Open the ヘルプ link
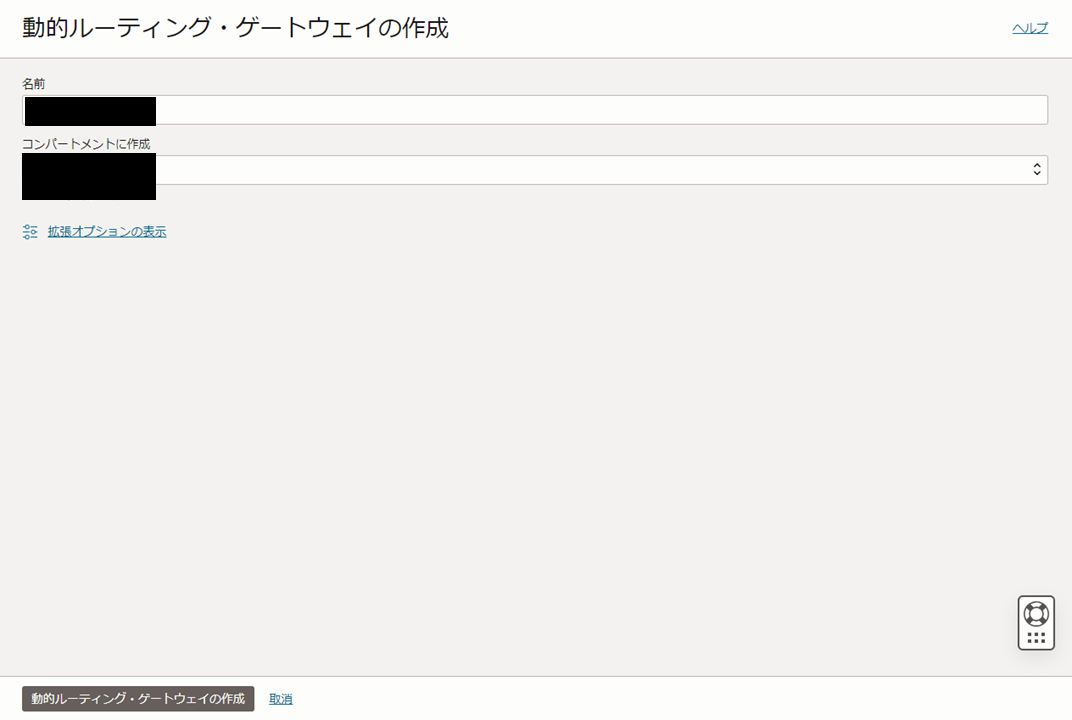The height and width of the screenshot is (720, 1072). [x=1030, y=28]
